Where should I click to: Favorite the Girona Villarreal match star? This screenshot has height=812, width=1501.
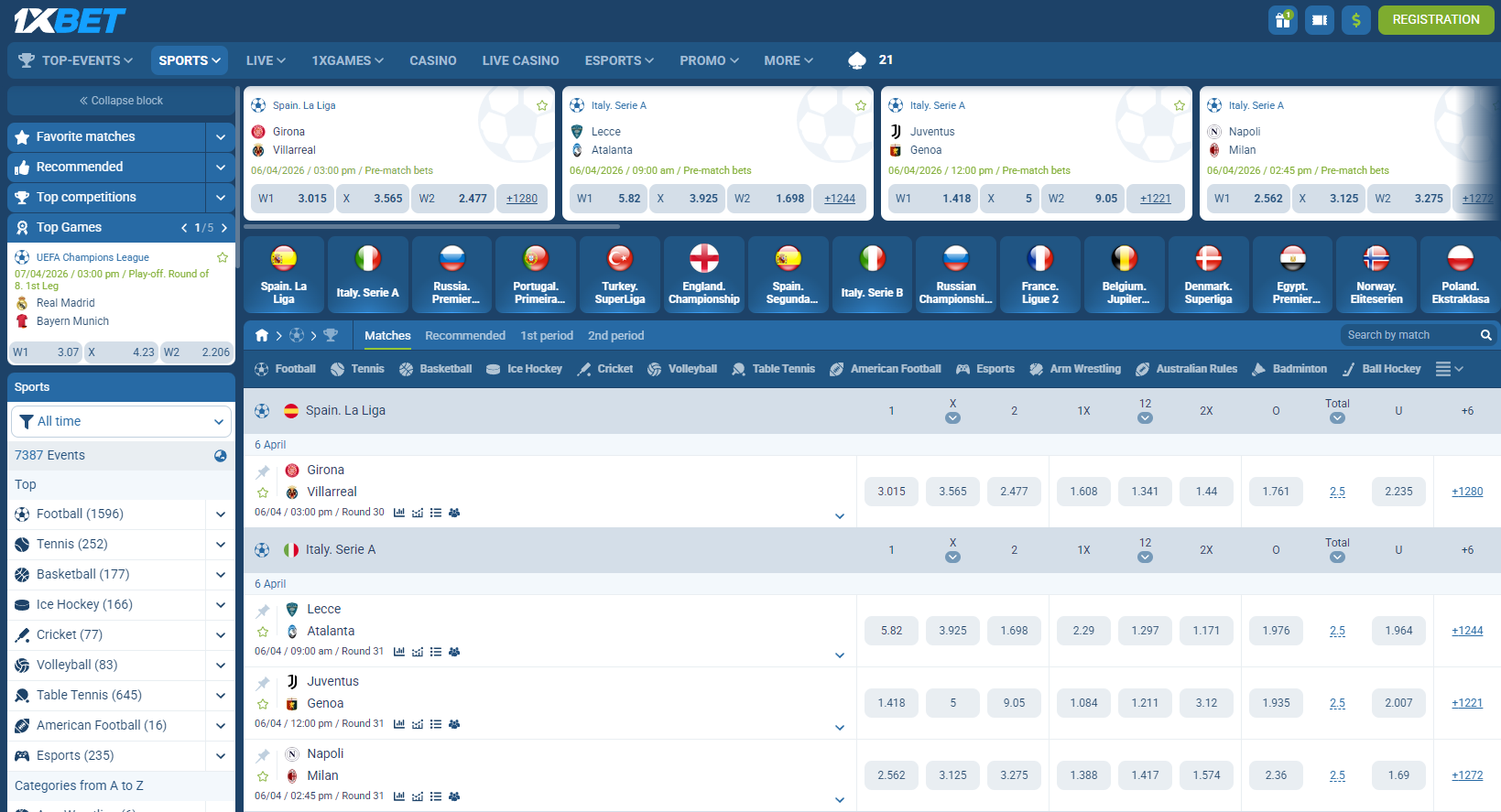click(263, 493)
